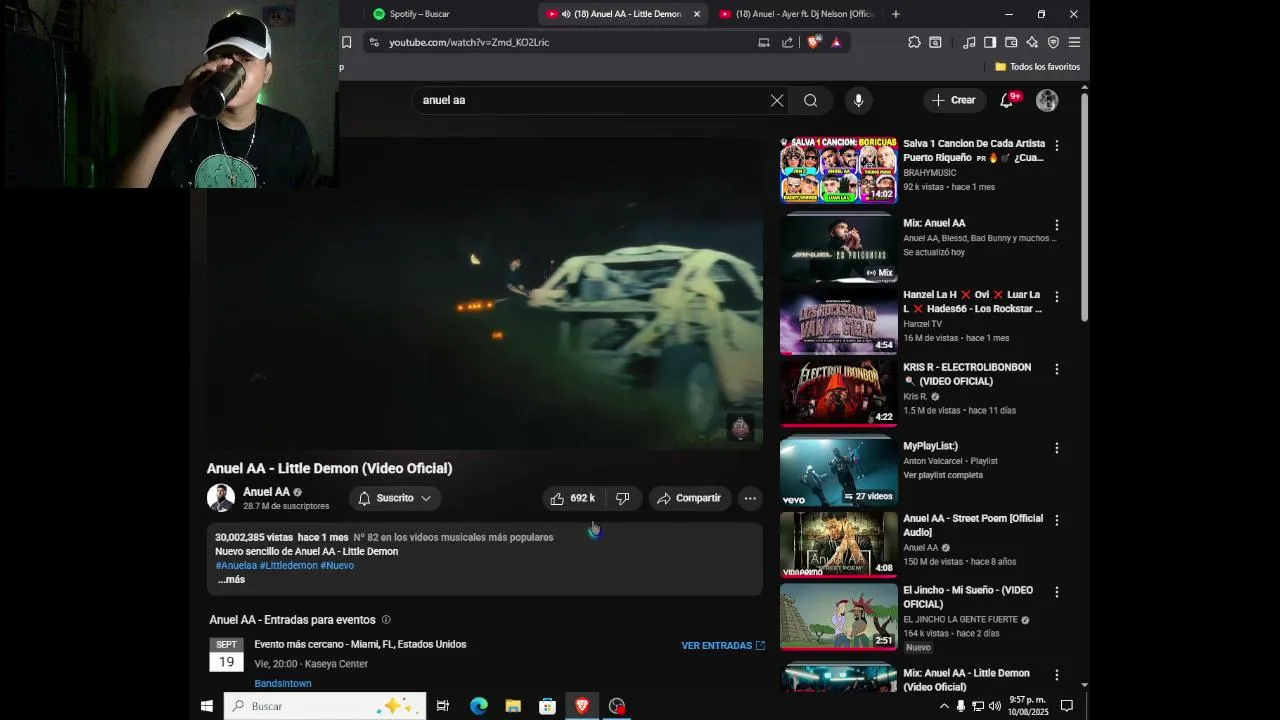Toggle the Brave sidebar panel
This screenshot has width=1280, height=720.
990,42
